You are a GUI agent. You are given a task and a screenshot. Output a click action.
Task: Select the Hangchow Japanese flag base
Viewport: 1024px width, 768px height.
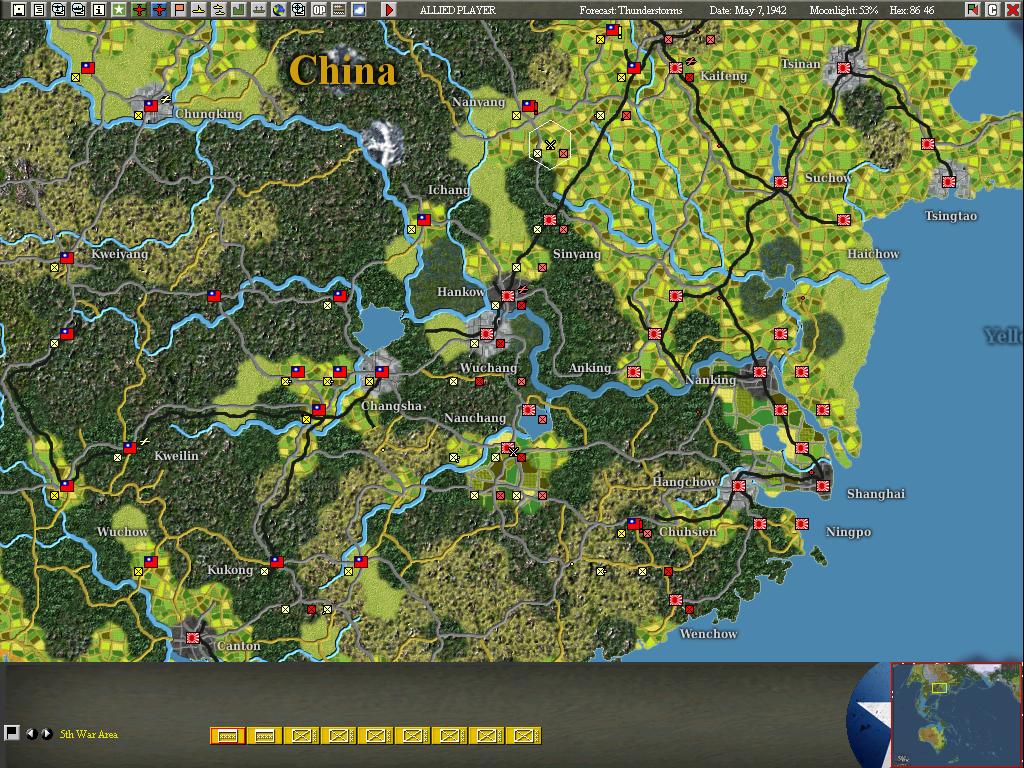click(739, 486)
